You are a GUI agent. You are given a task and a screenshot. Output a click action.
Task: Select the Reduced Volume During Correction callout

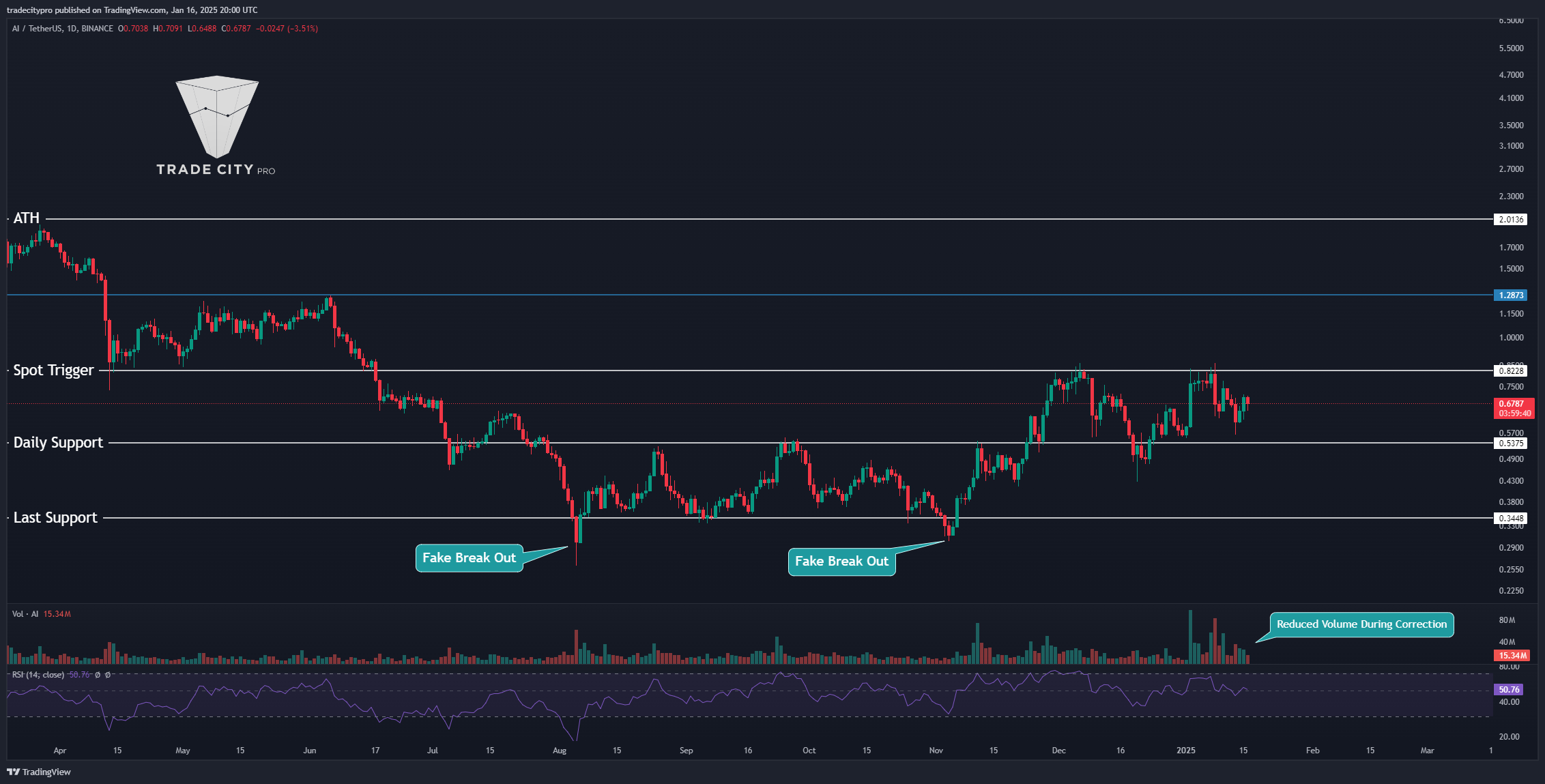pos(1361,624)
